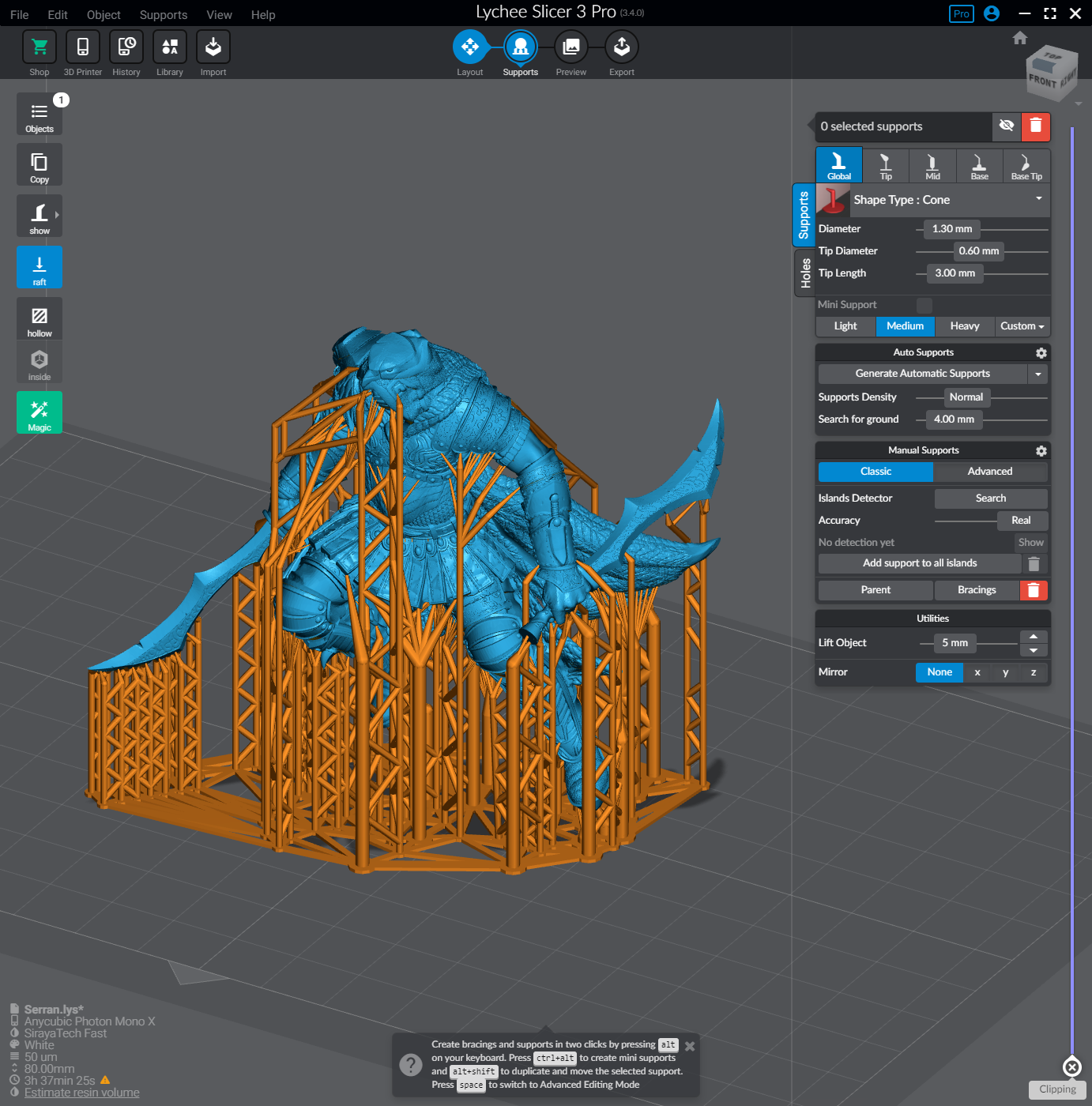Open the Library icon
The image size is (1092, 1106).
(169, 47)
